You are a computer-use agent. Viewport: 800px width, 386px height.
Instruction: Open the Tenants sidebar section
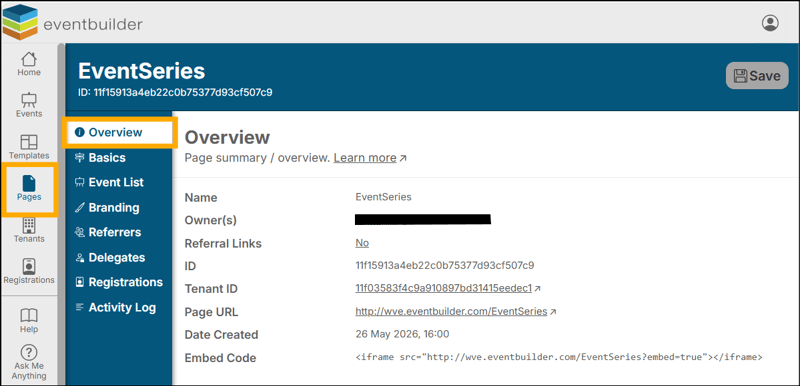[29, 230]
